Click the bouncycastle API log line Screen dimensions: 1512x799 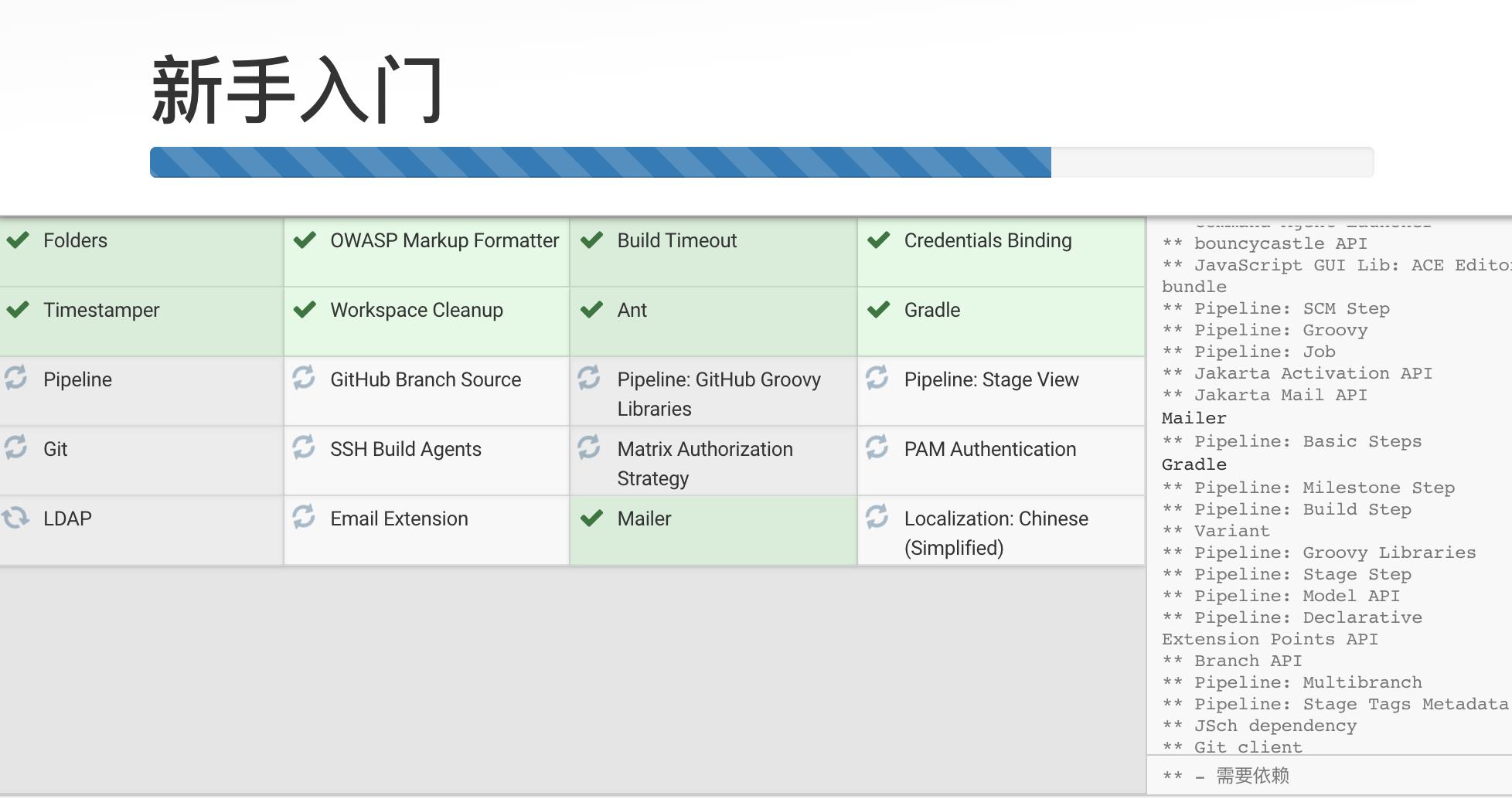click(x=1265, y=243)
